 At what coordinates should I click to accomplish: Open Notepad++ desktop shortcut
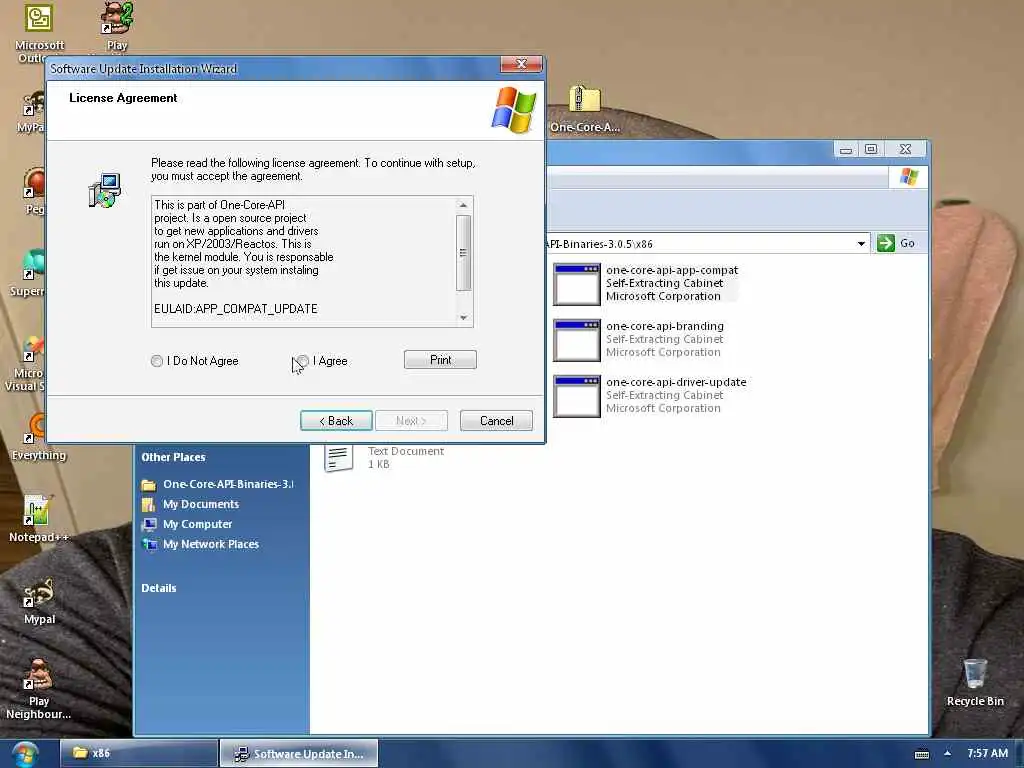coord(37,519)
